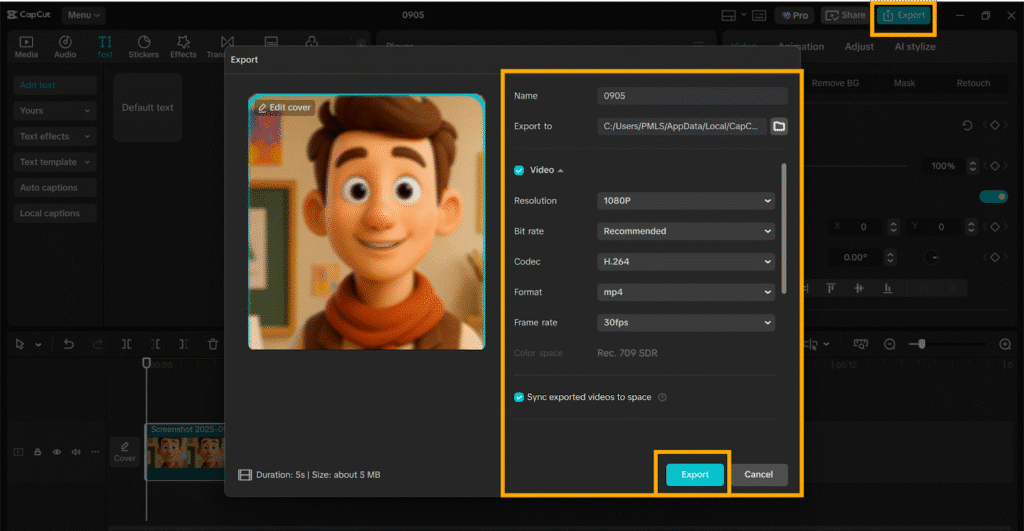
Task: Open the Stickers panel icon
Action: point(144,47)
